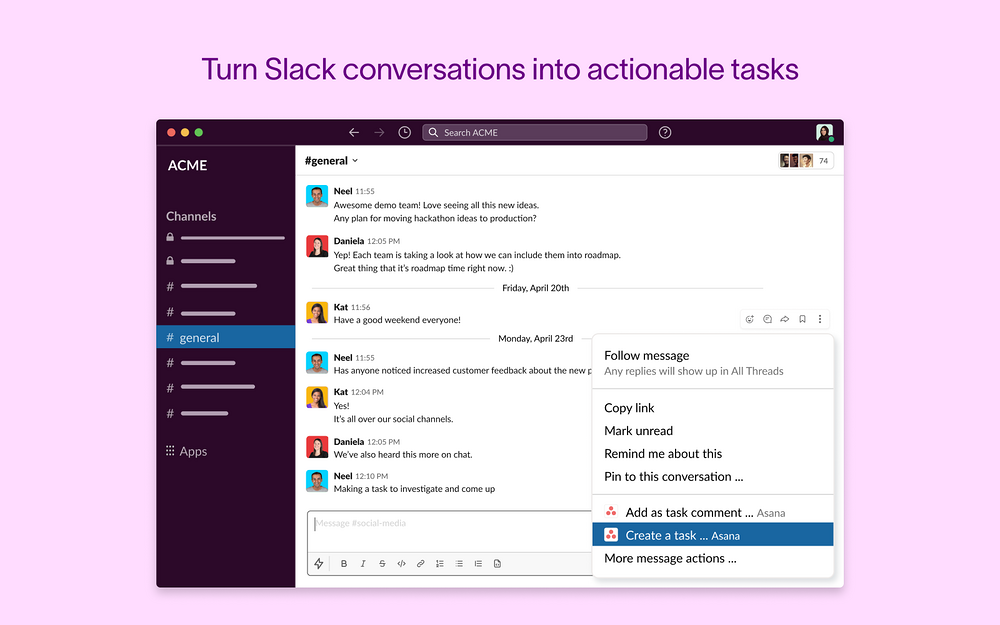Screen dimensions: 1000x625
Task: Go back with the left arrow
Action: [x=354, y=132]
